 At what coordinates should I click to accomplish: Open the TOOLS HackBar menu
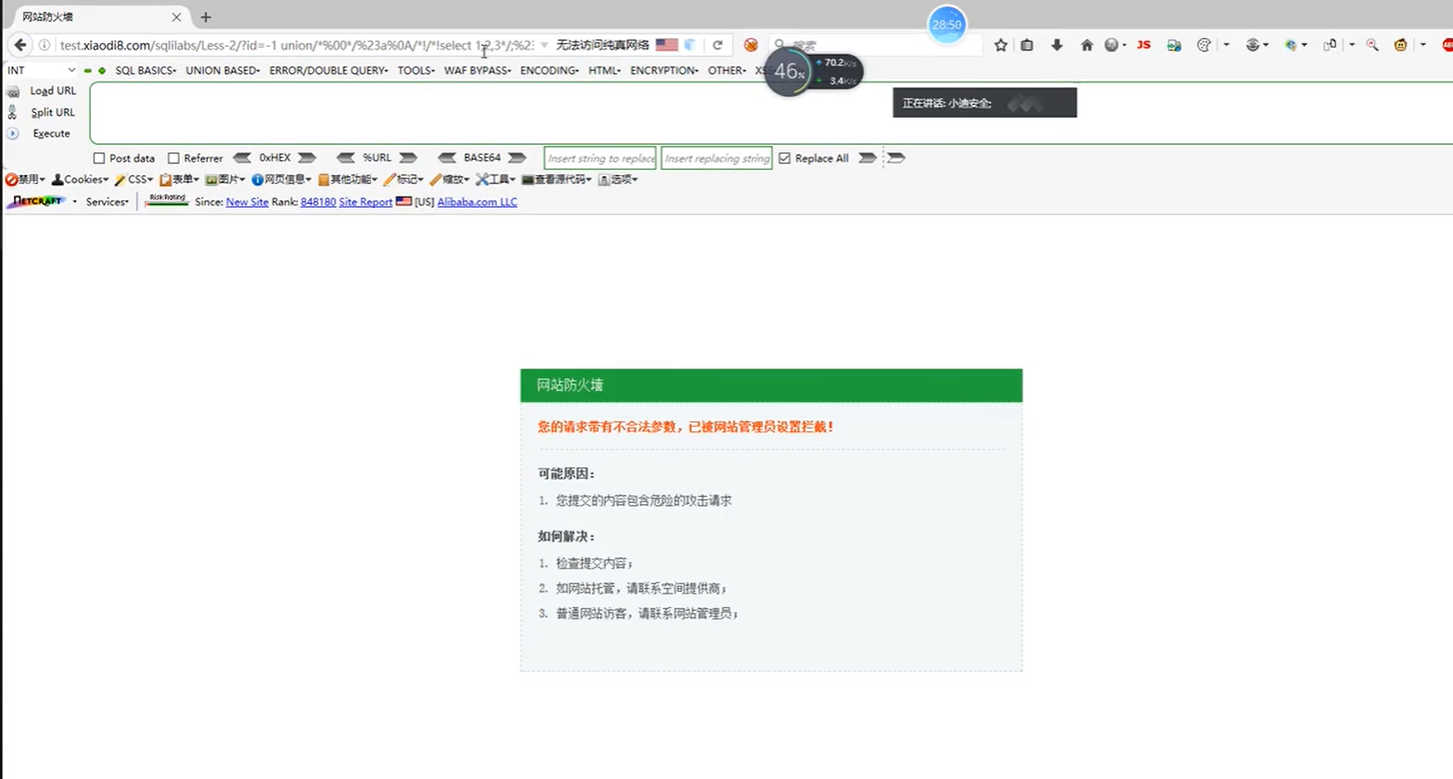(x=416, y=70)
